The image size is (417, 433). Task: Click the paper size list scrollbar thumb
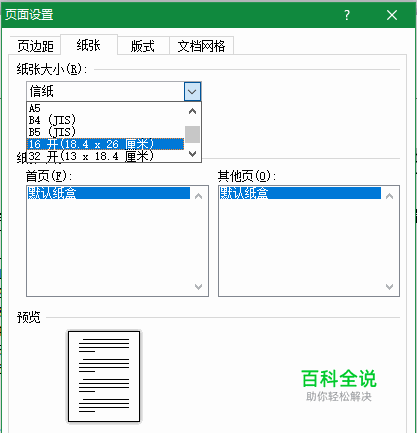(192, 134)
